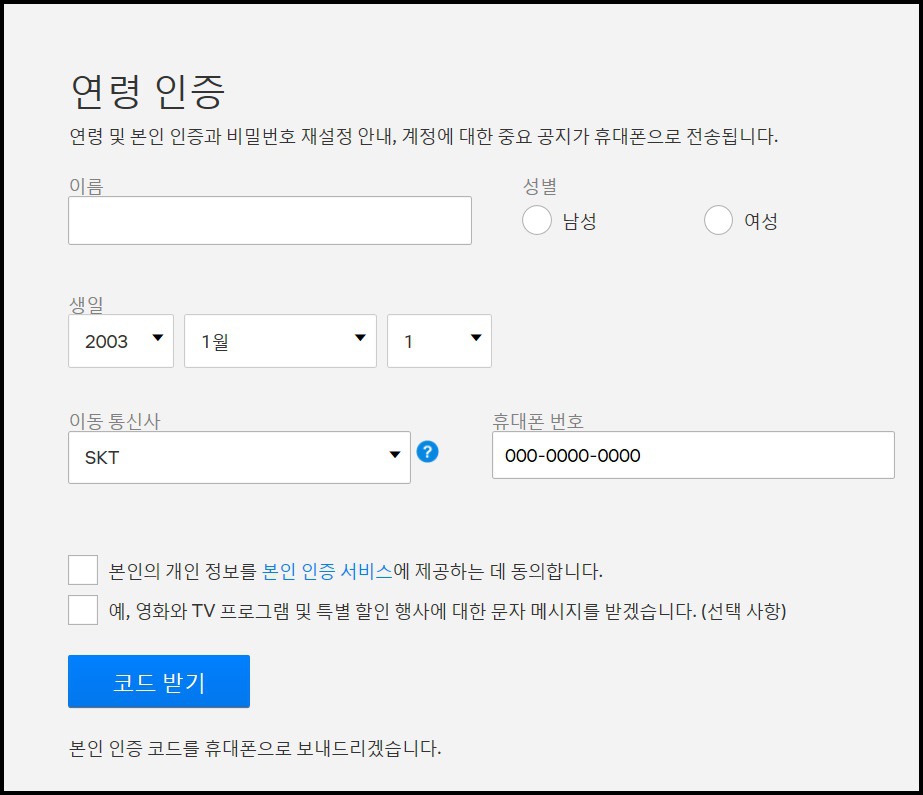
Task: Click the 이동 통신사 label
Action: pos(115,421)
